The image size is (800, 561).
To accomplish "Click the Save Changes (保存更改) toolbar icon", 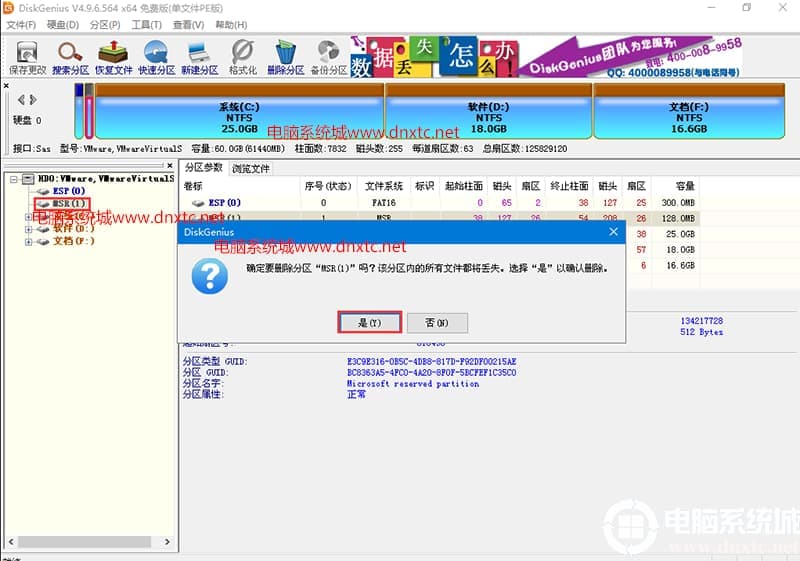I will (27, 58).
